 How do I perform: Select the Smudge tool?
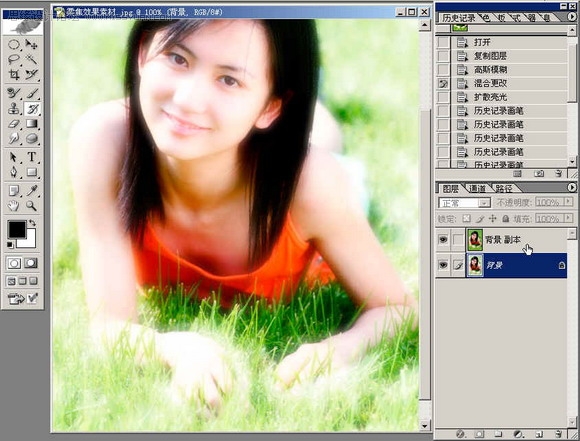point(14,138)
